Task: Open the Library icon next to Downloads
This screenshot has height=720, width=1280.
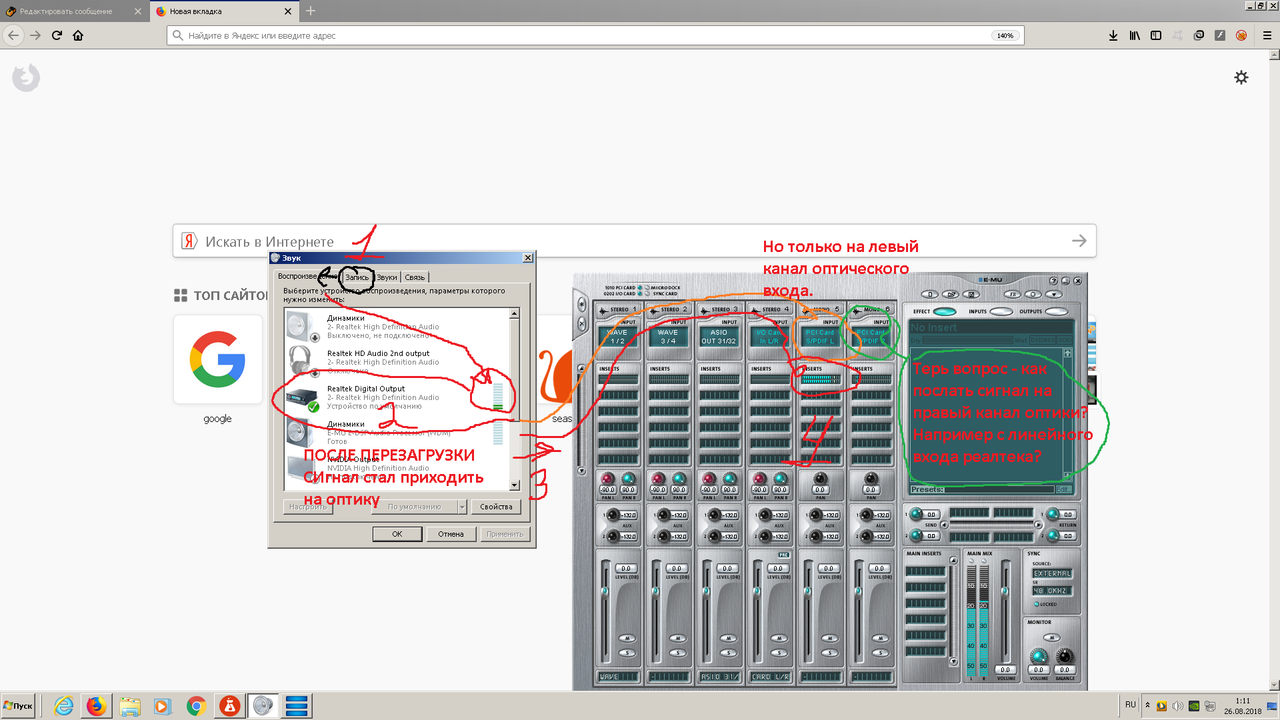Action: point(1134,34)
